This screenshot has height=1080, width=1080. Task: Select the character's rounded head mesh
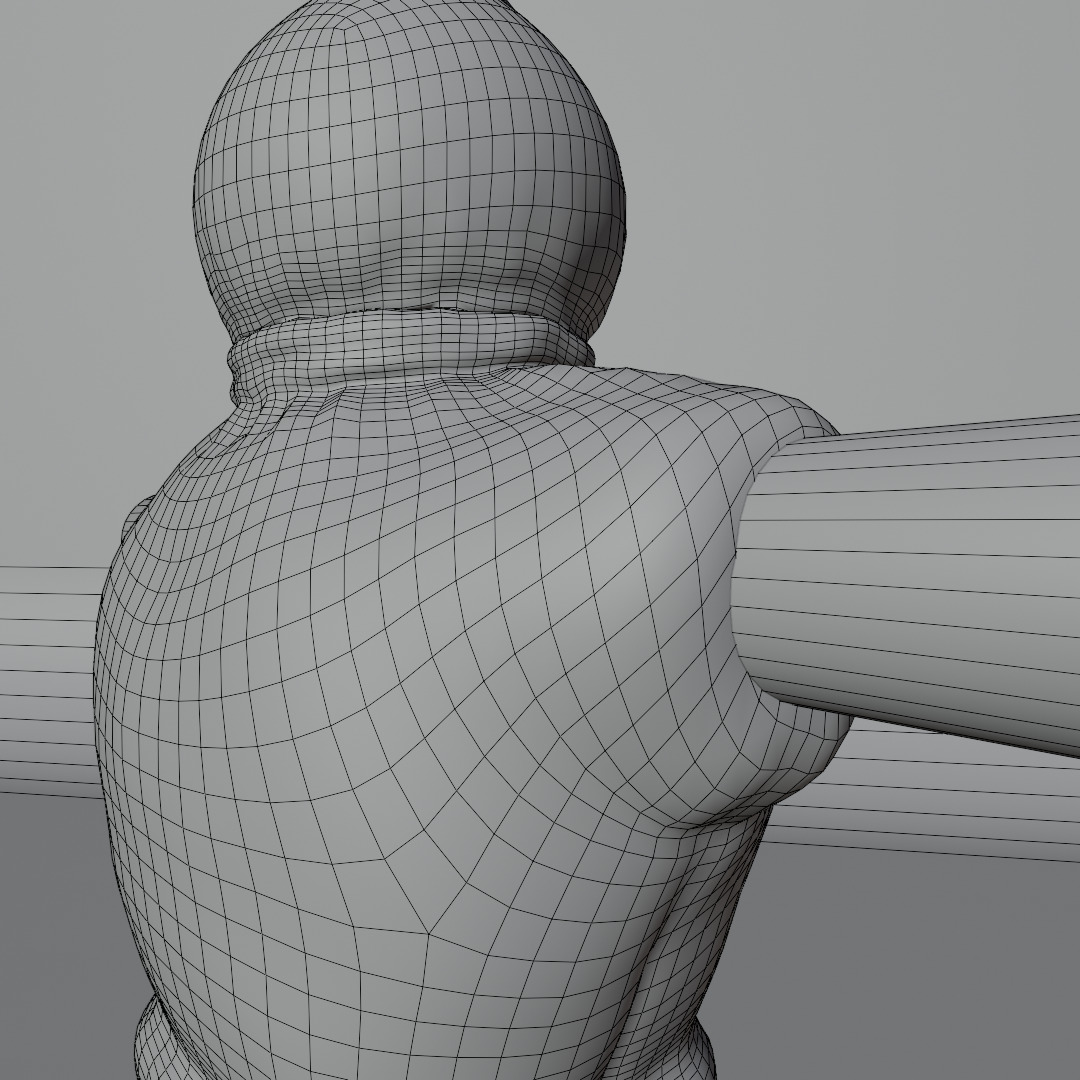pyautogui.click(x=410, y=169)
